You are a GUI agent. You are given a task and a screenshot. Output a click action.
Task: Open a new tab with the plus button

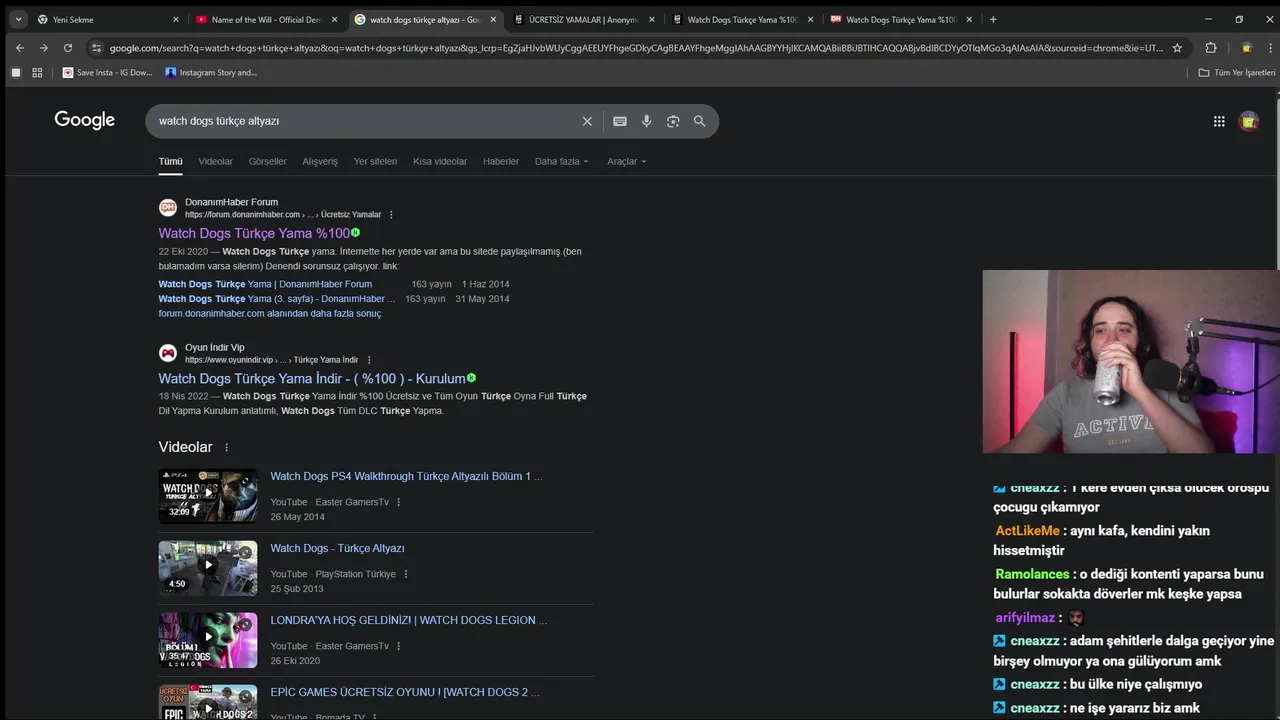pyautogui.click(x=993, y=19)
